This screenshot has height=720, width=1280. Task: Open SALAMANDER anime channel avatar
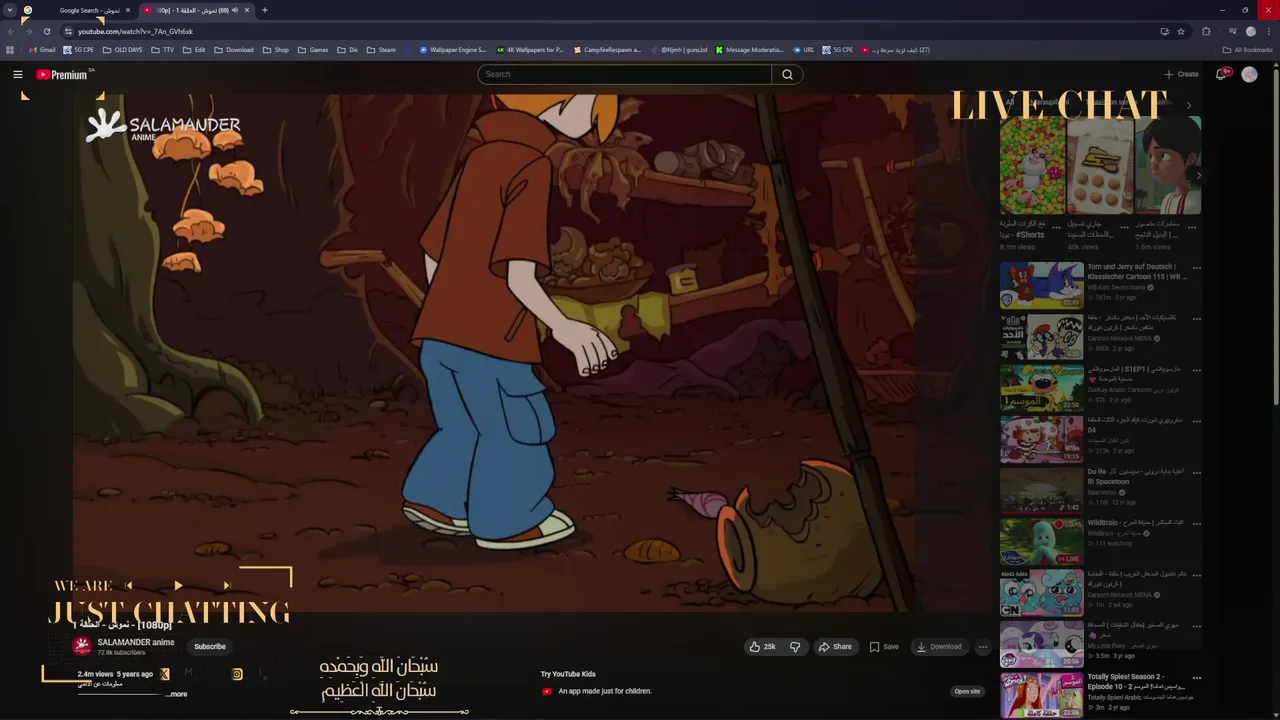pos(82,646)
